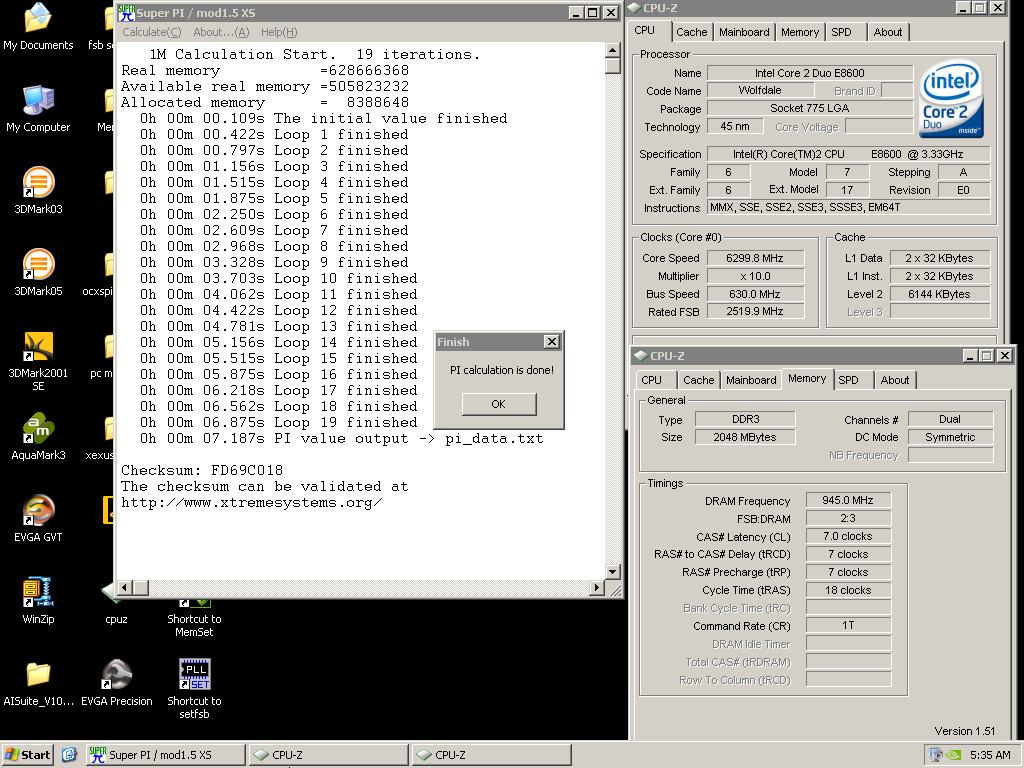Open the Help menu in Super PI
Viewport: 1024px width, 768px height.
tap(279, 32)
